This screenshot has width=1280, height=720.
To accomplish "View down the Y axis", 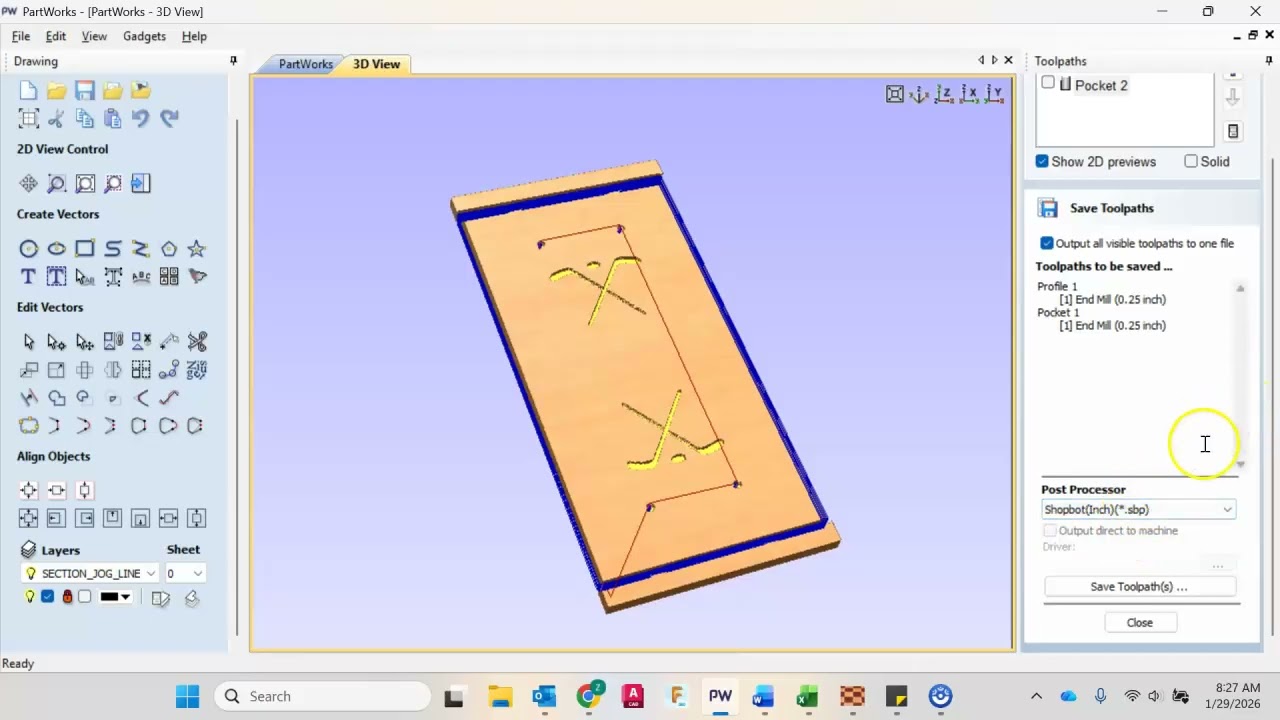I will coord(994,94).
